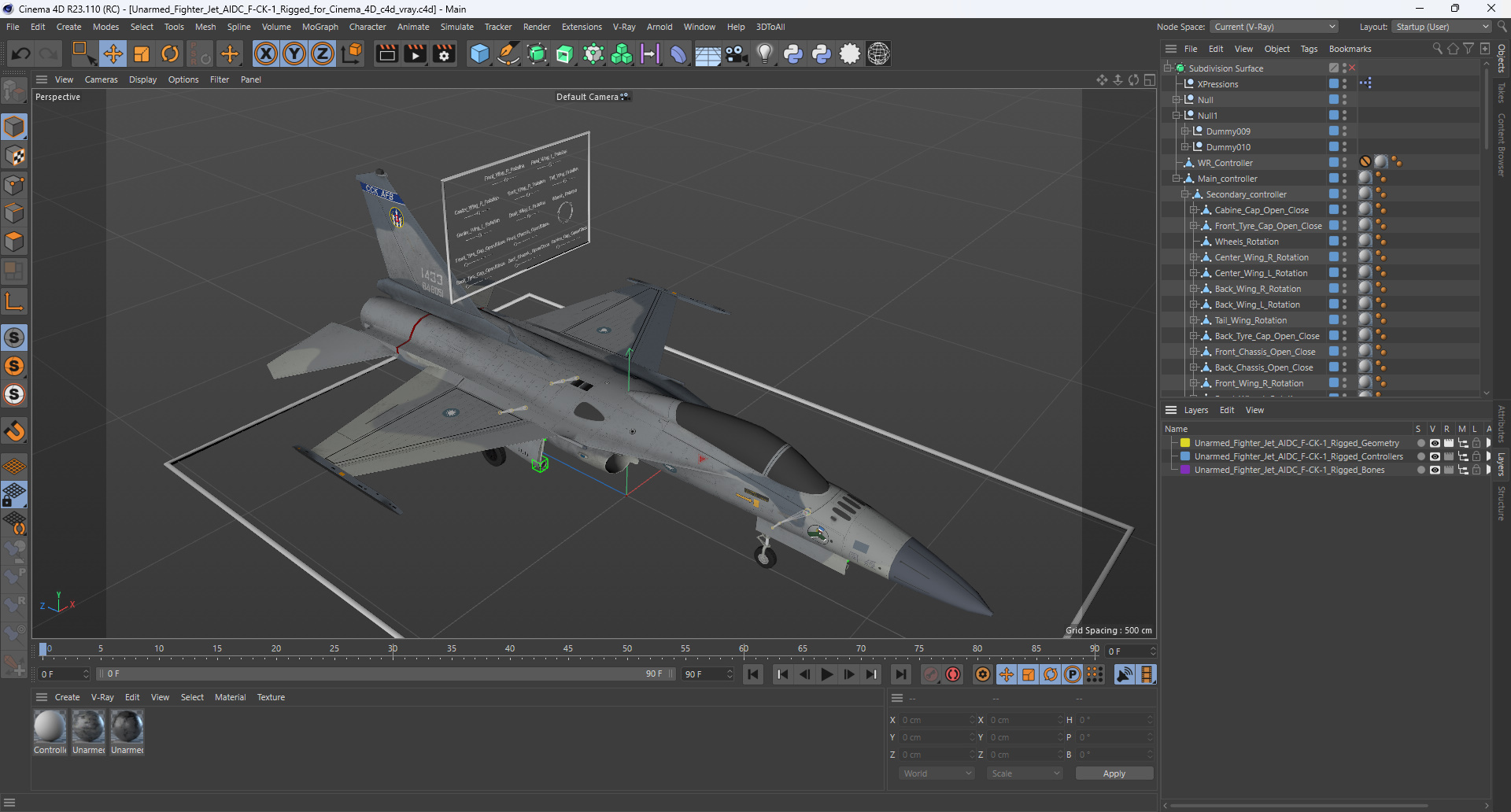Click Record Active Objects button
The image size is (1511, 812).
[x=931, y=674]
